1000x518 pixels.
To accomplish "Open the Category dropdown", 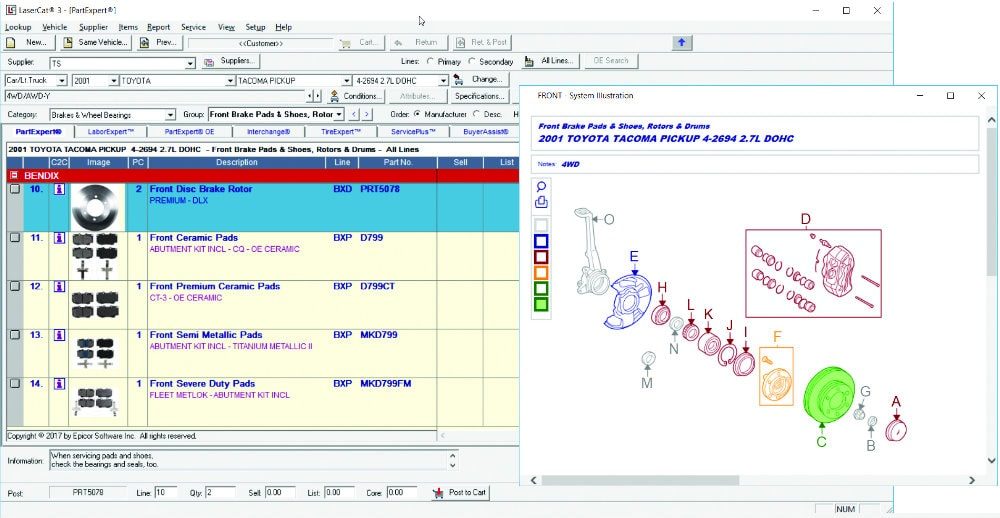I will click(x=170, y=115).
